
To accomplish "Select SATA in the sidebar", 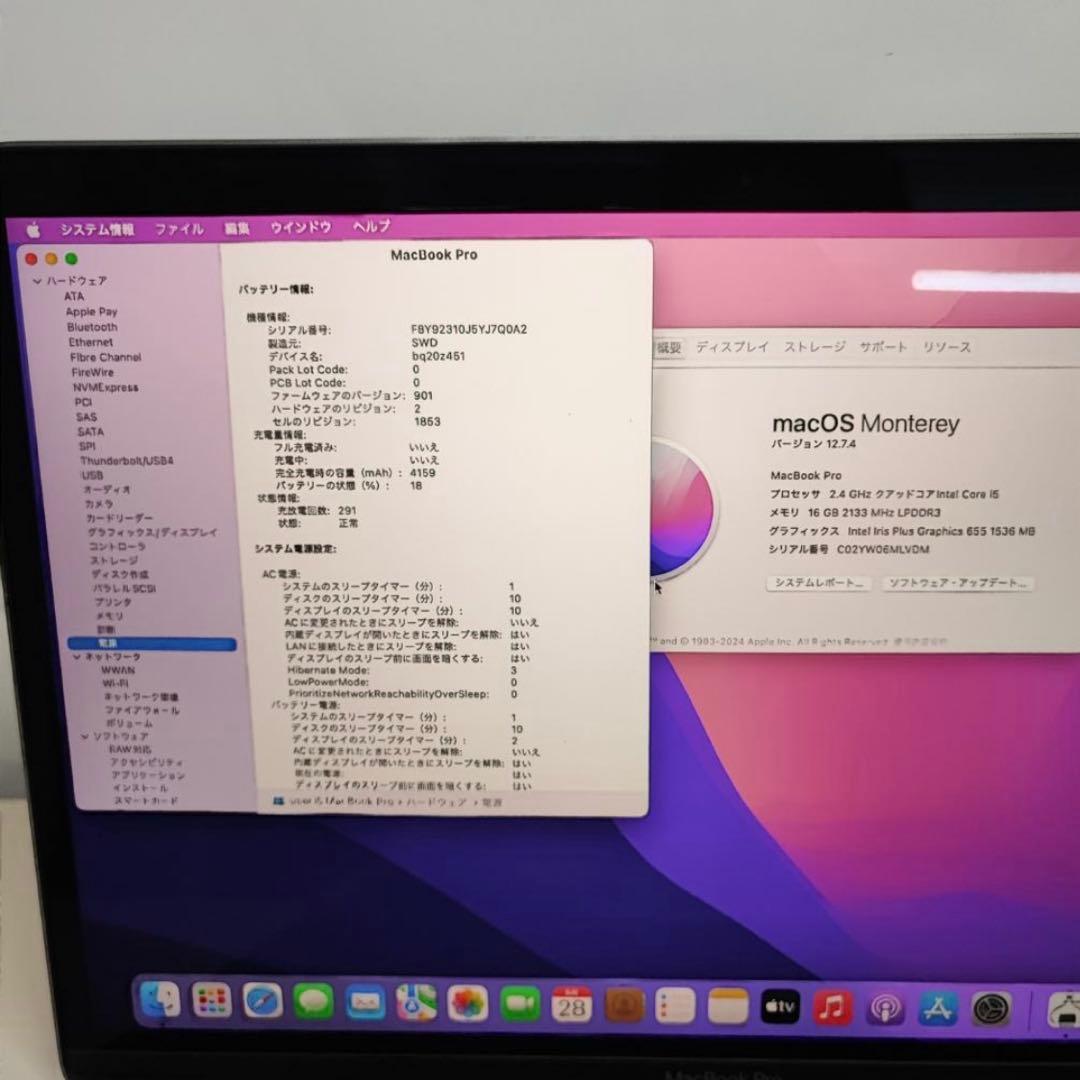I will click(90, 431).
